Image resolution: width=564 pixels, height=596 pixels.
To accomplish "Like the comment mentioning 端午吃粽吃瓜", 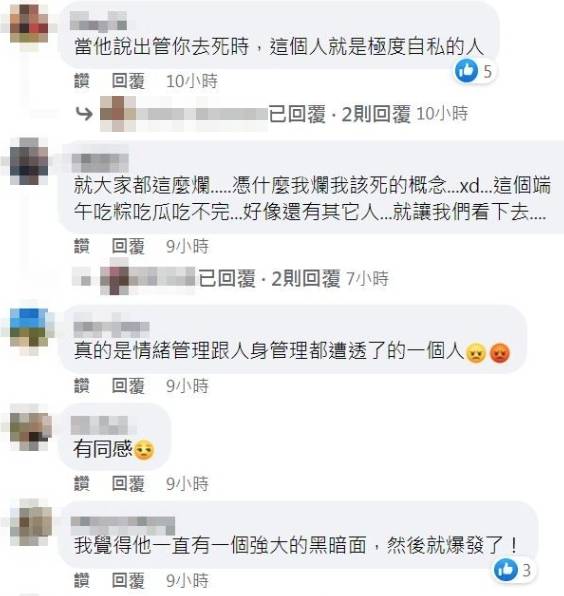I will coord(82,246).
